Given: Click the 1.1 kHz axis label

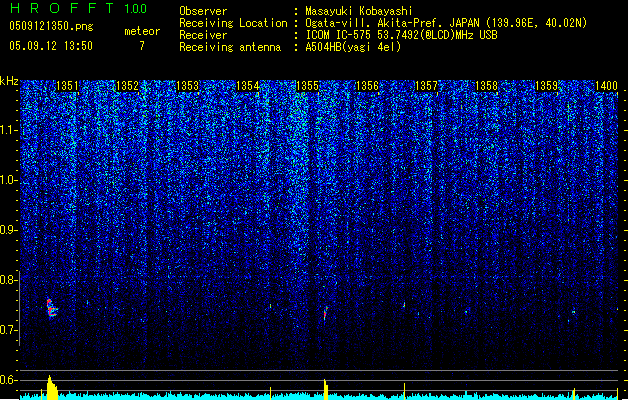Looking at the screenshot, I should click(x=8, y=130).
